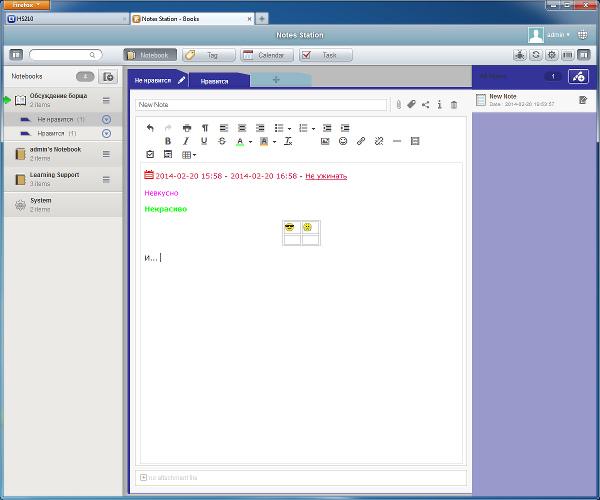Insert an image into the note
The width and height of the screenshot is (600, 500).
coord(325,141)
